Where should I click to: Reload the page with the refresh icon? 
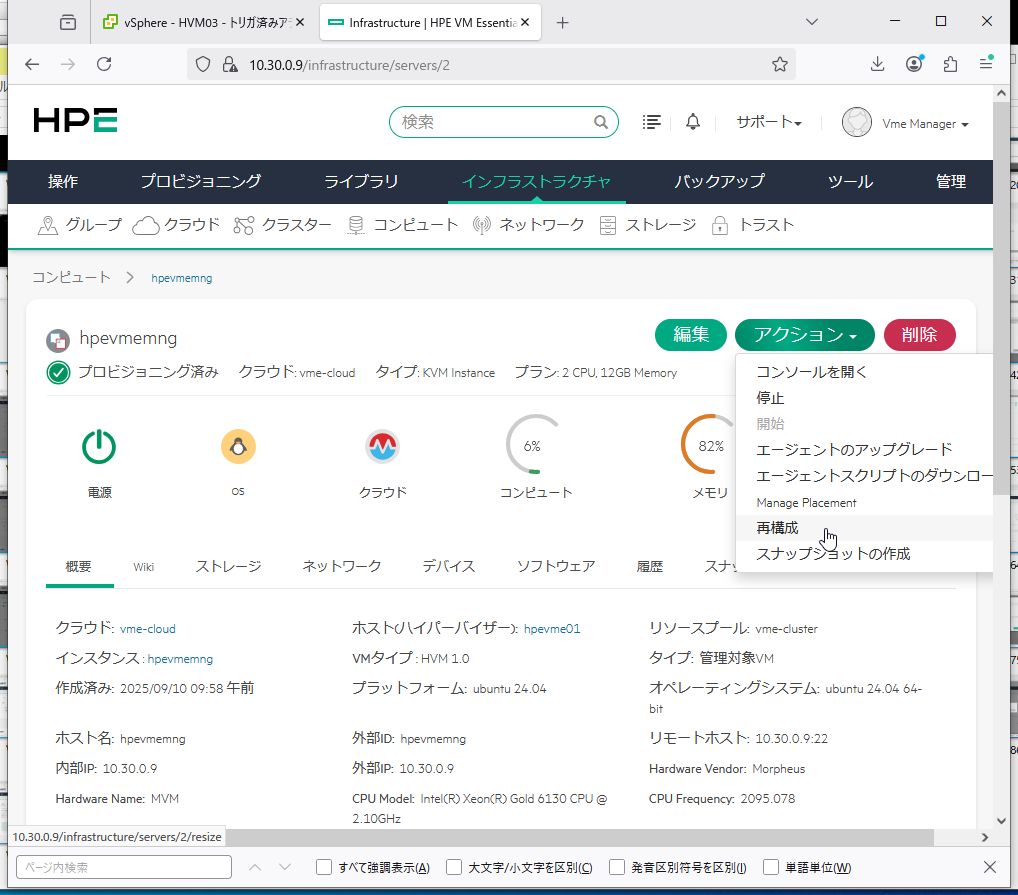[104, 64]
